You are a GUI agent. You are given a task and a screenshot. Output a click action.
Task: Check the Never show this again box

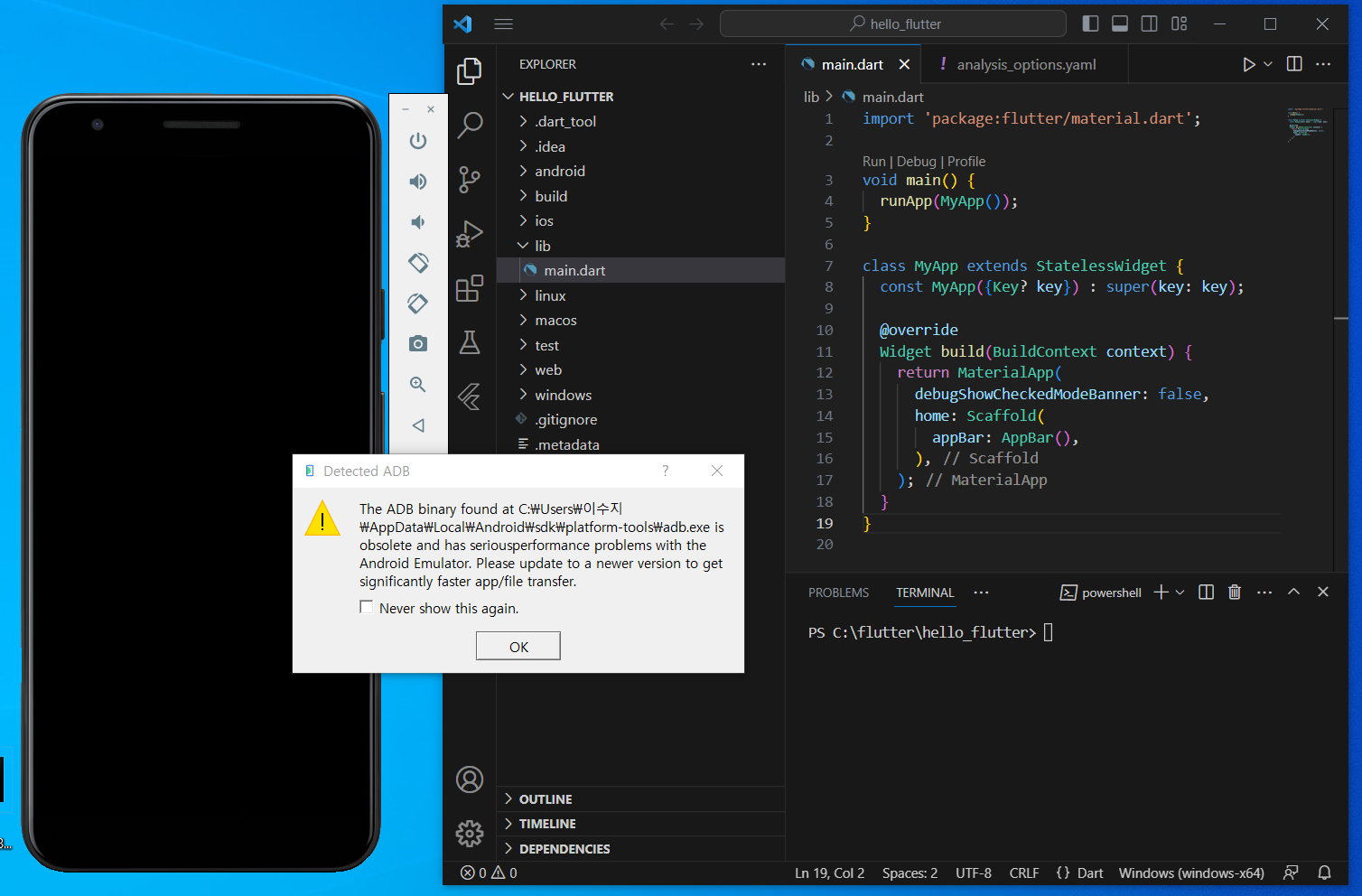366,607
